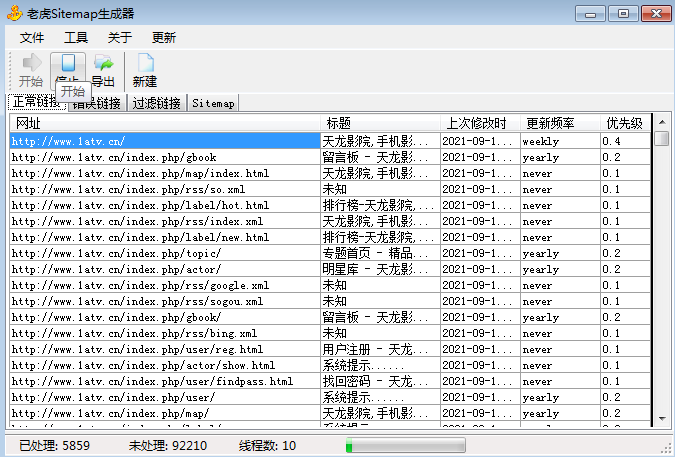Click the green progress bar in status bar

pyautogui.click(x=405, y=446)
